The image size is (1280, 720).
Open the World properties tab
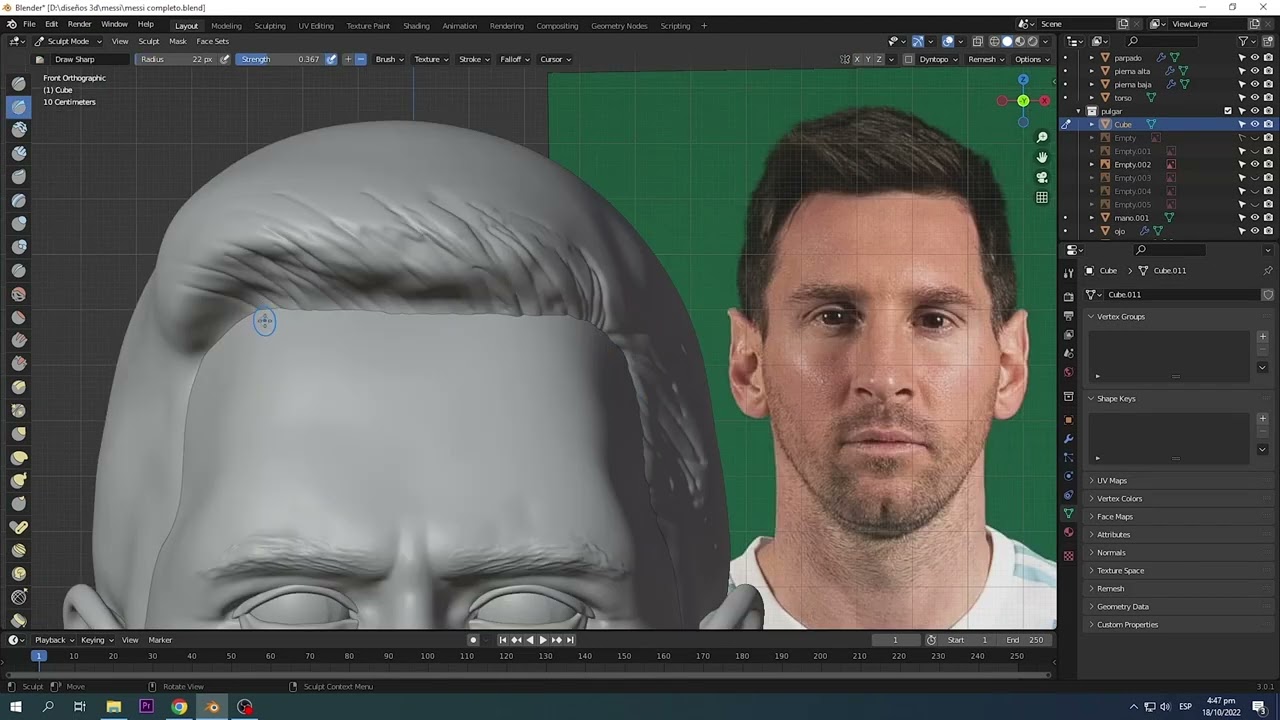pyautogui.click(x=1068, y=372)
